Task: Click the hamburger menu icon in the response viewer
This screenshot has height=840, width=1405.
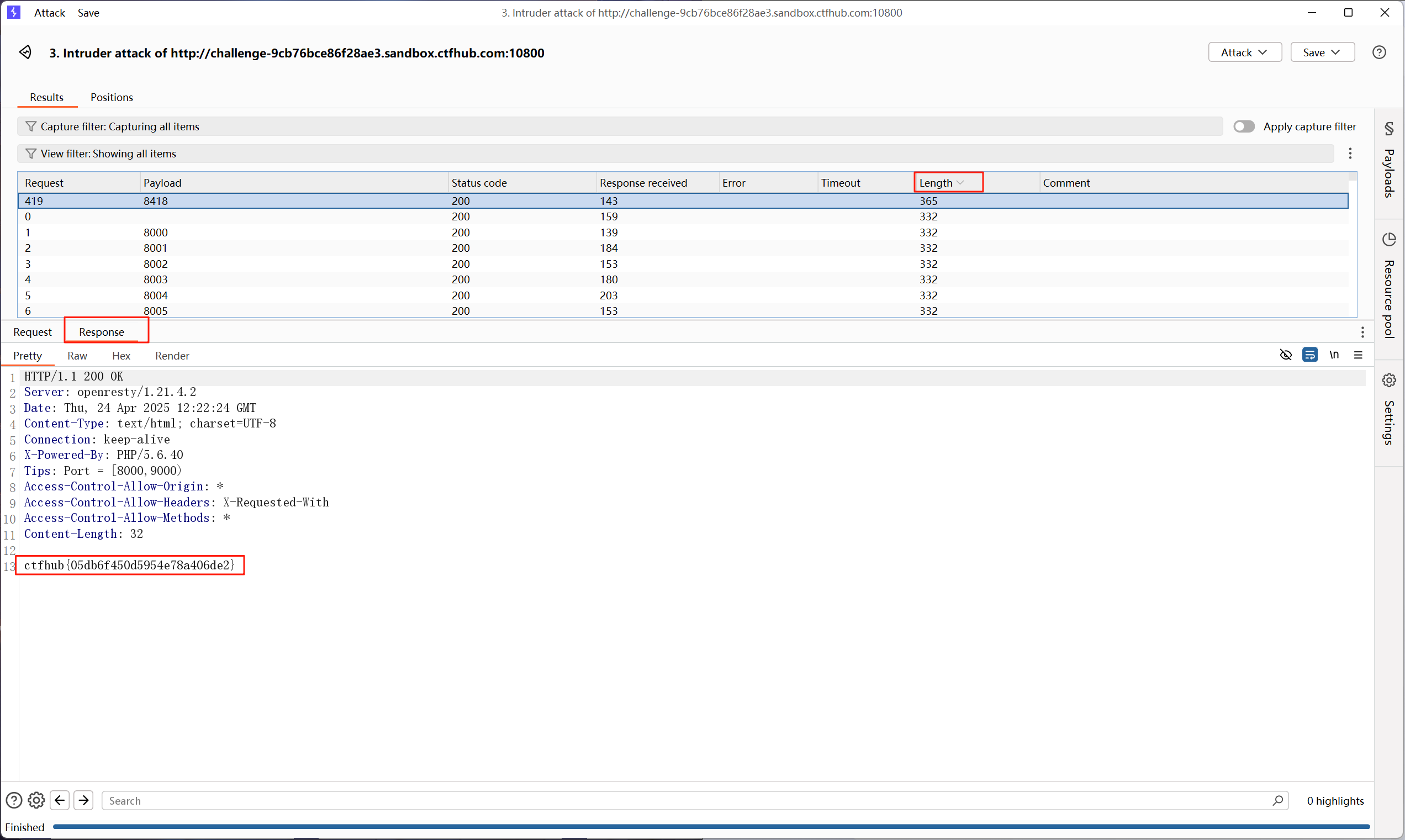Action: click(x=1358, y=355)
